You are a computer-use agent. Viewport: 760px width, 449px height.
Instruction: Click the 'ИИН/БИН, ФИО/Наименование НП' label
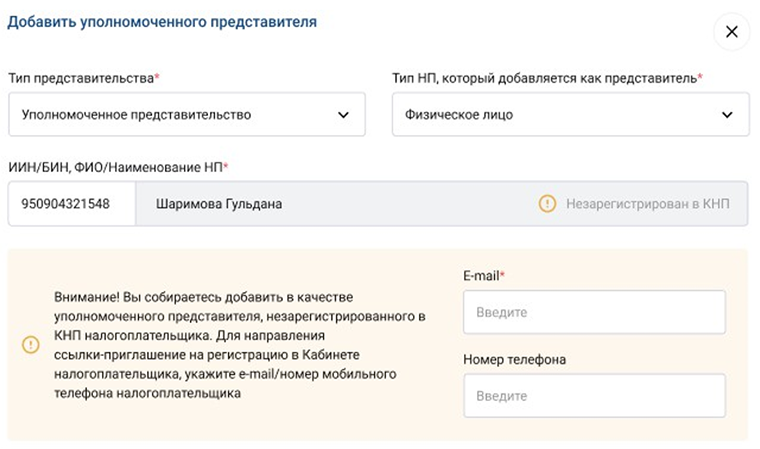tap(116, 166)
